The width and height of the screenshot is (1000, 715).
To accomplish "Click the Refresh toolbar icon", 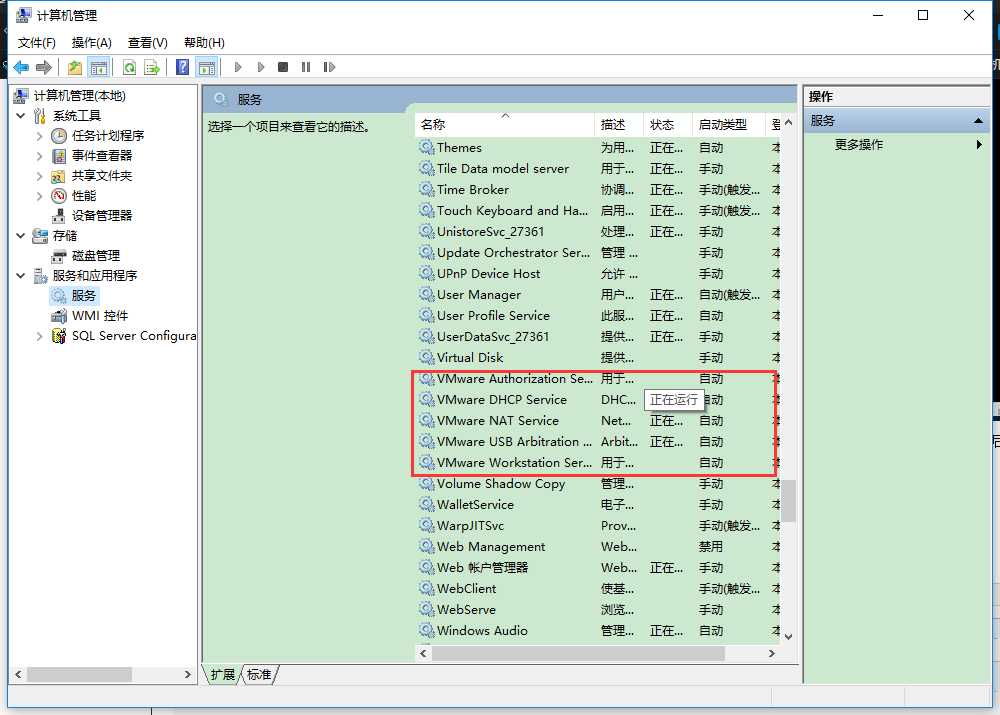I will [x=129, y=67].
